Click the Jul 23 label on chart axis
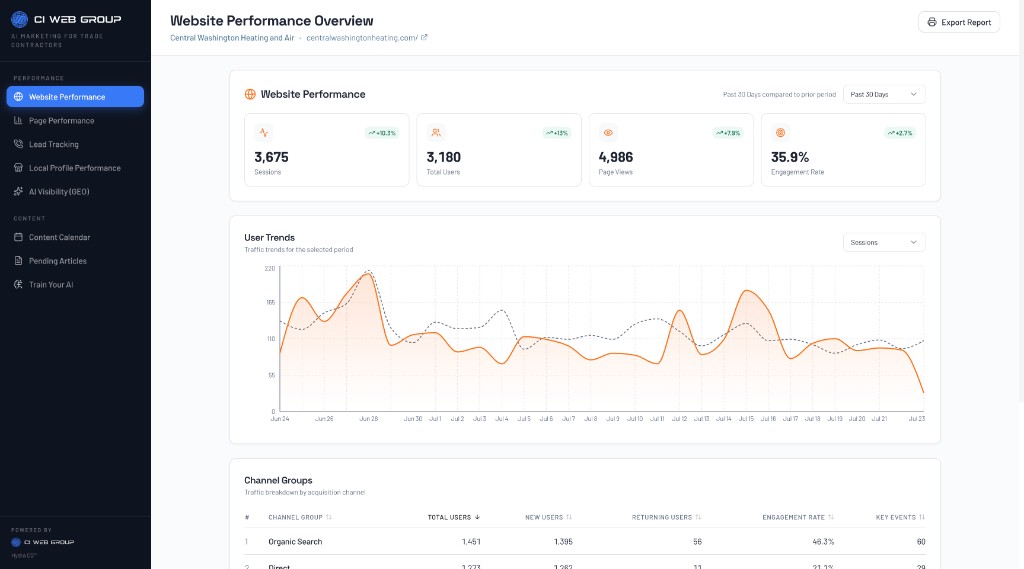Viewport: 1024px width, 569px height. pos(917,418)
